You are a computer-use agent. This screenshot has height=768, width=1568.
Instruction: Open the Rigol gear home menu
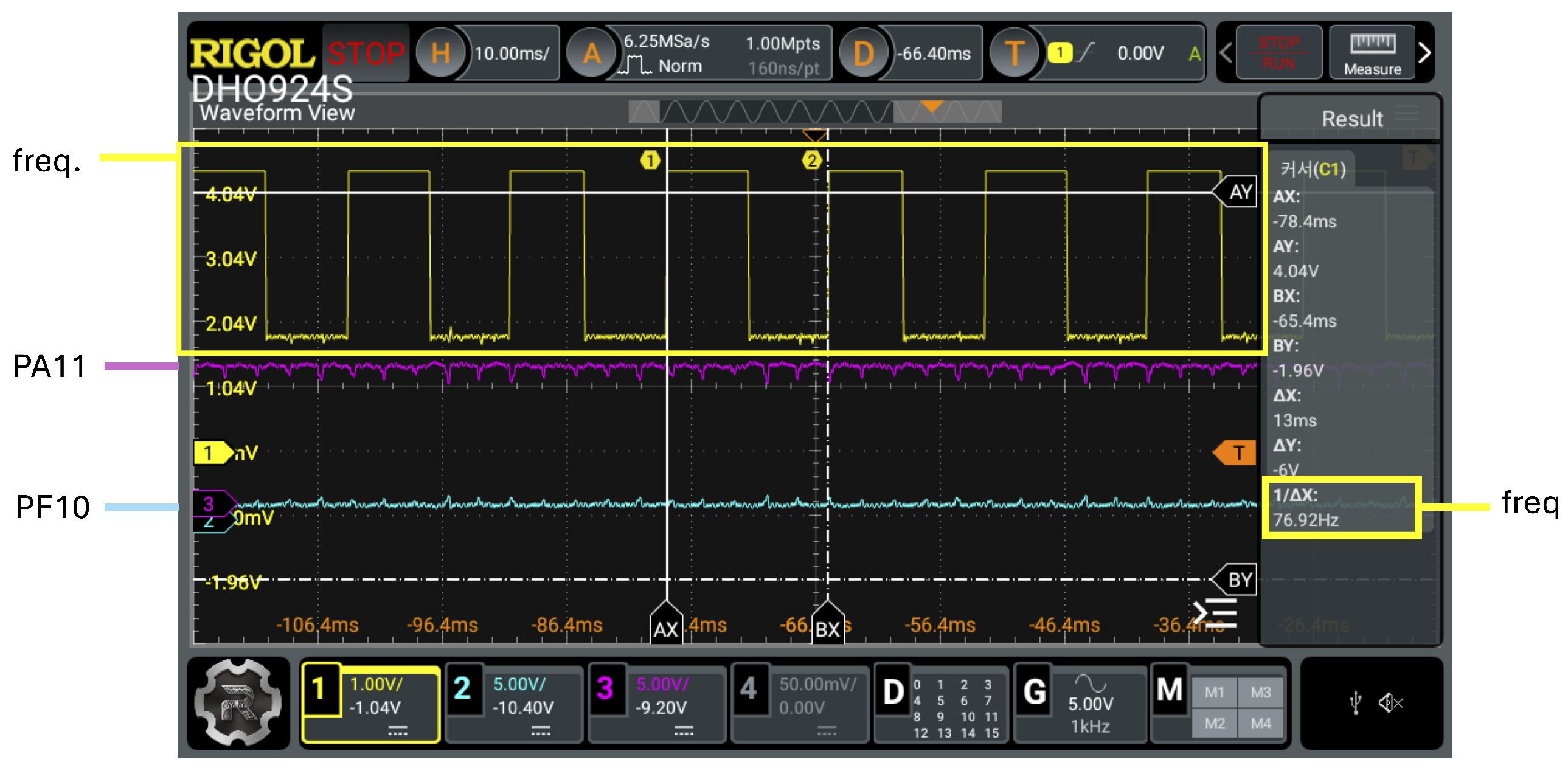pos(237,702)
